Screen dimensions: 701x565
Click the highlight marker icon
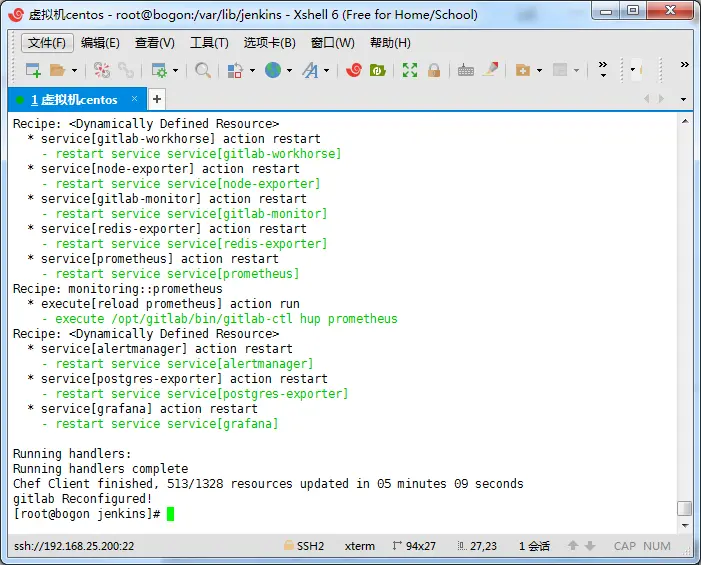click(x=490, y=70)
